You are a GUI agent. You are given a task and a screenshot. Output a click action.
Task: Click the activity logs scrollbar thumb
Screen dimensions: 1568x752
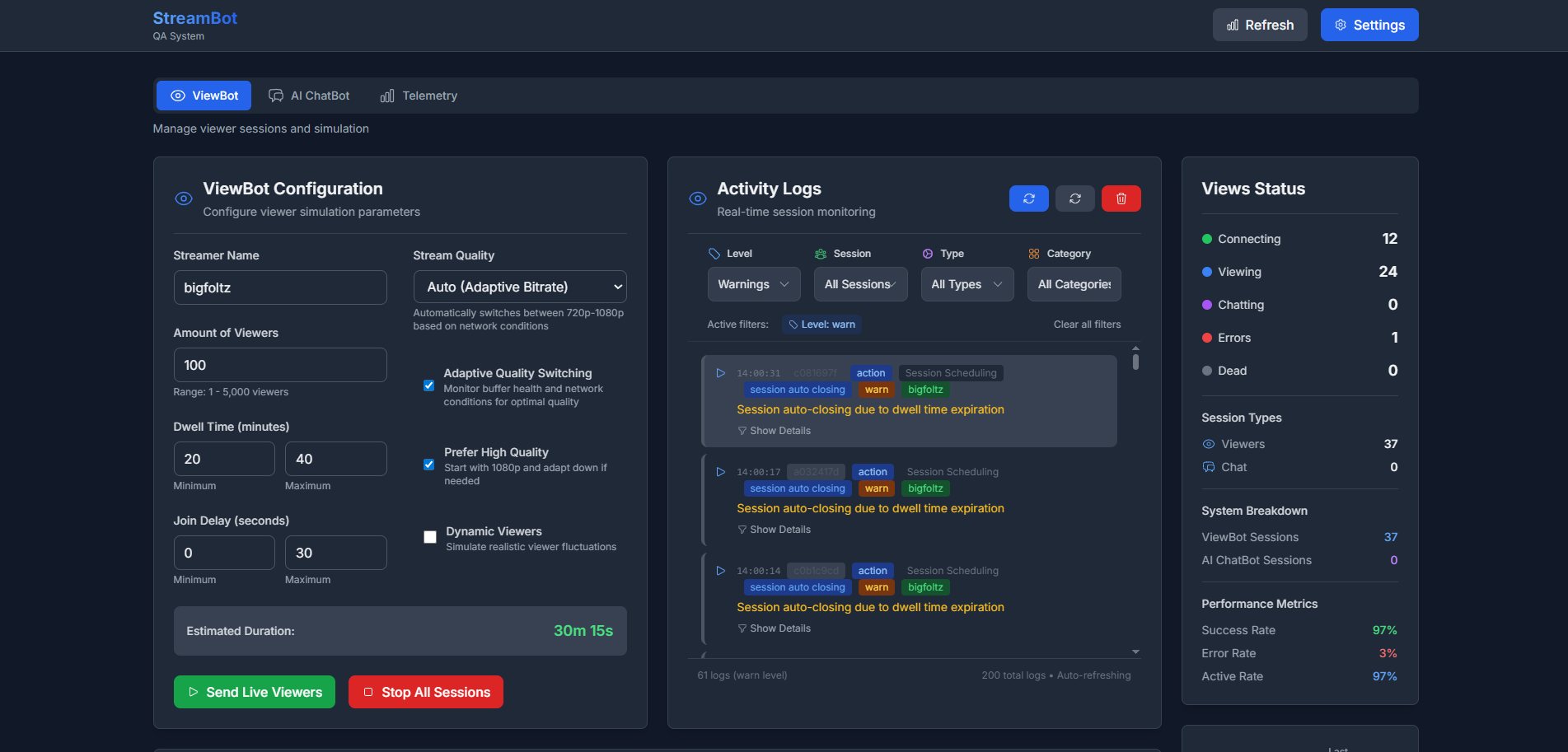[x=1135, y=361]
